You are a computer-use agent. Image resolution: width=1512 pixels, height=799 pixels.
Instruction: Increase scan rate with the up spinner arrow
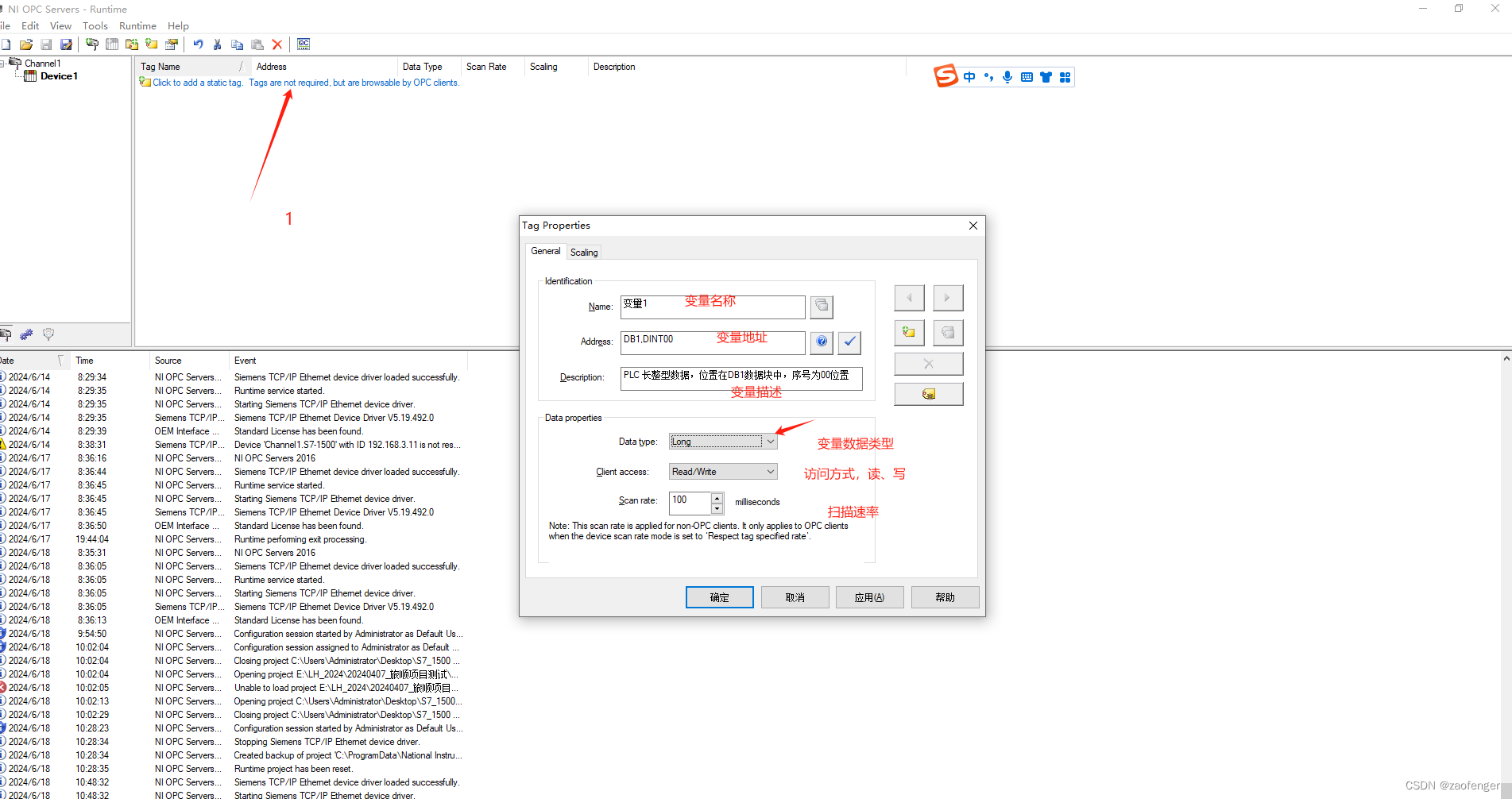pyautogui.click(x=717, y=497)
